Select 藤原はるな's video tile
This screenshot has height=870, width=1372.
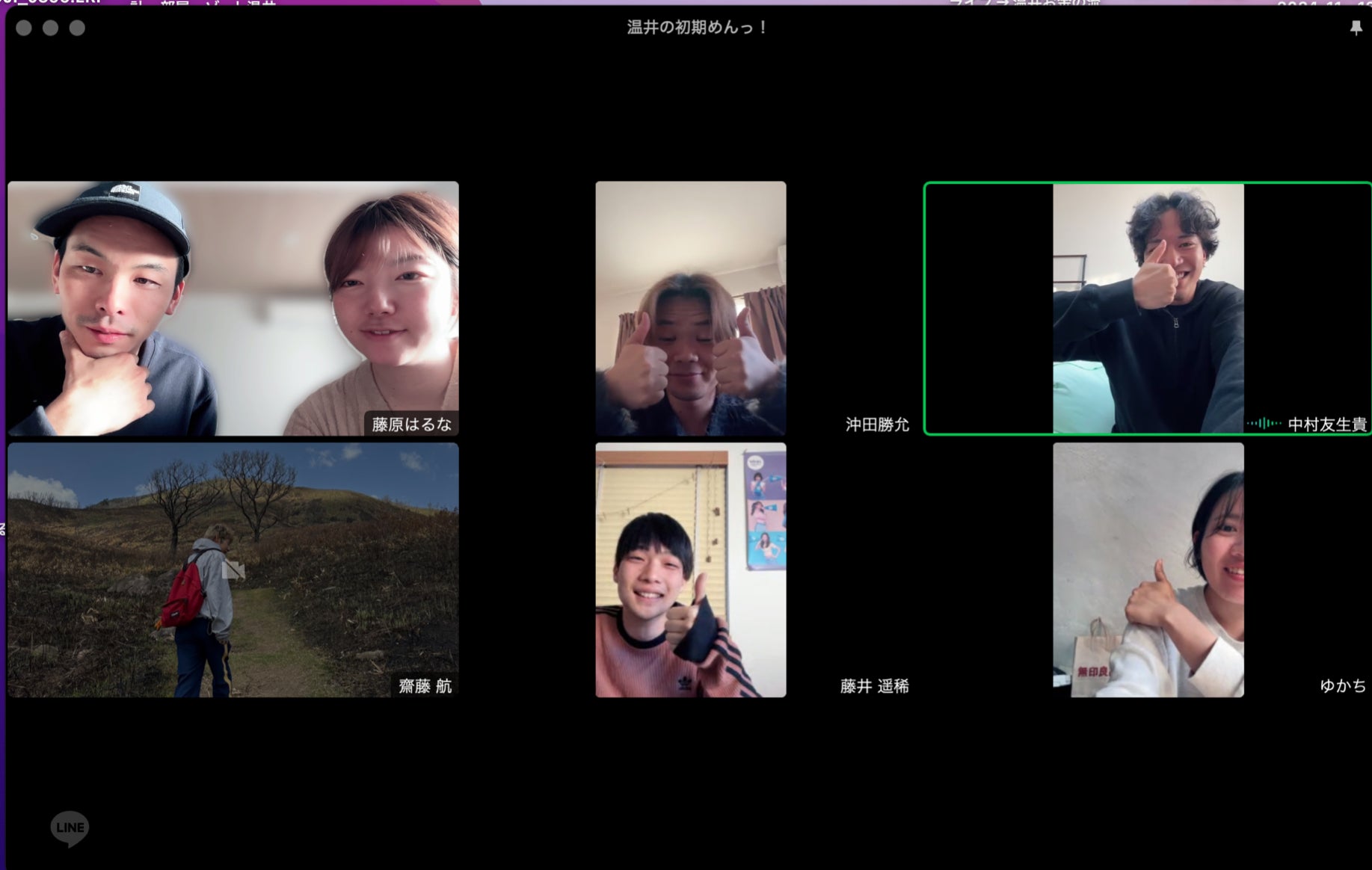[x=233, y=308]
